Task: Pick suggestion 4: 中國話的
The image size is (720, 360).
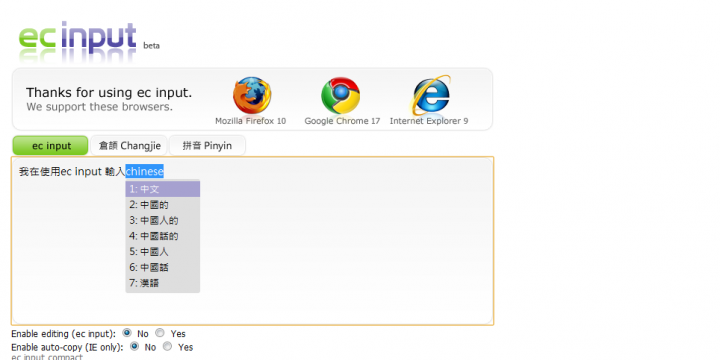Action: point(163,236)
